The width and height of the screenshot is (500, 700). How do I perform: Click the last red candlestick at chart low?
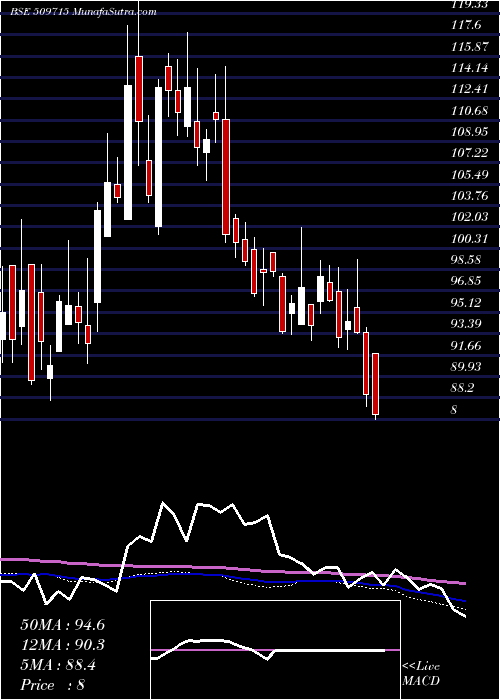375,384
